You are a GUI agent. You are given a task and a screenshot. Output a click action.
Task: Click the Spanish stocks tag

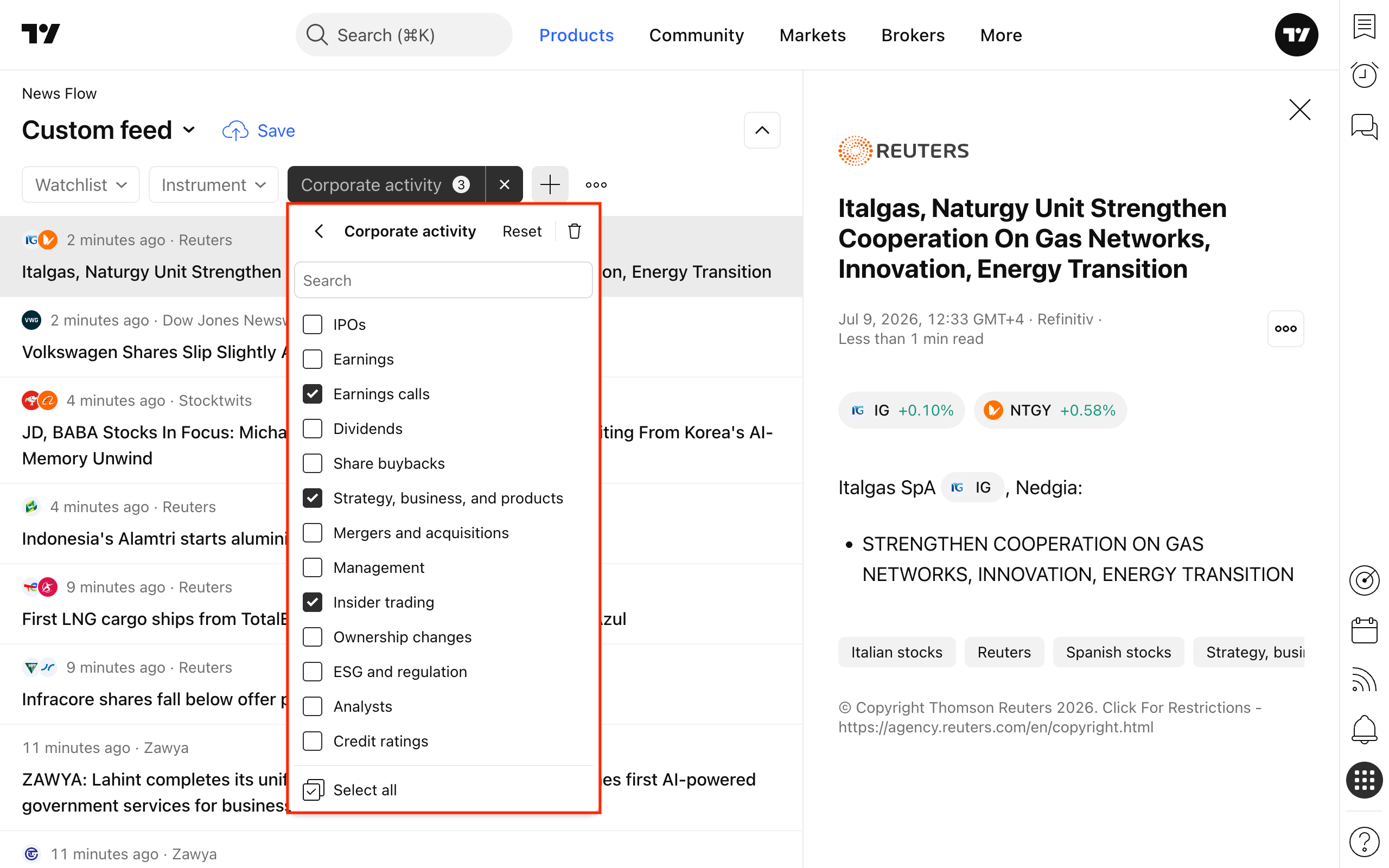[1118, 652]
